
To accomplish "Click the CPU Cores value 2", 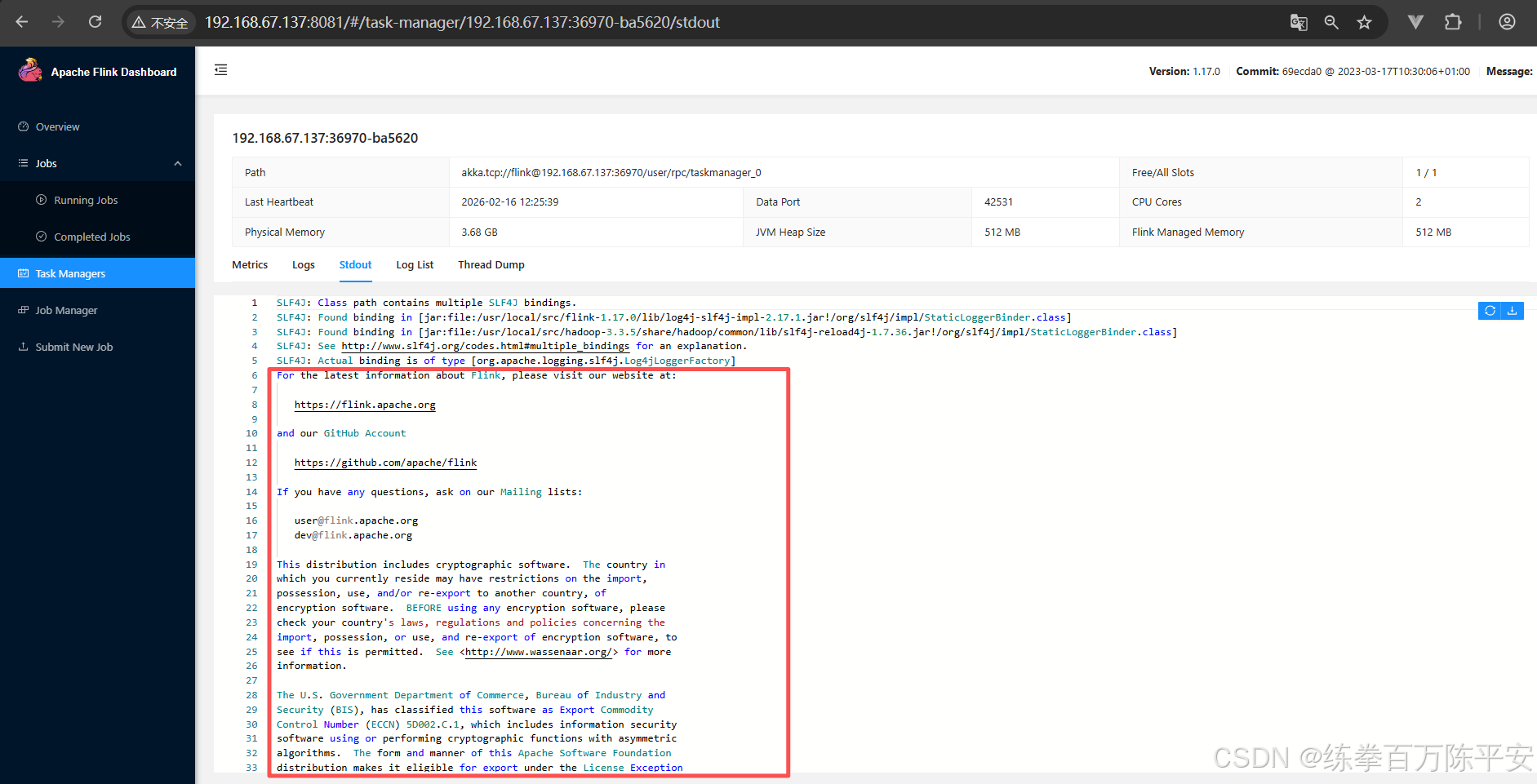I will click(1418, 202).
